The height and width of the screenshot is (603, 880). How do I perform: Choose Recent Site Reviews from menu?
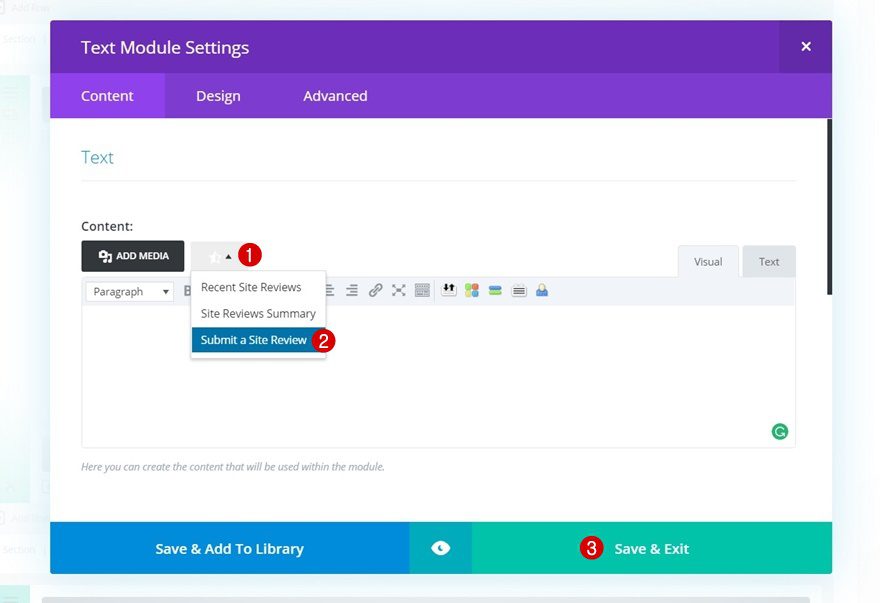251,287
